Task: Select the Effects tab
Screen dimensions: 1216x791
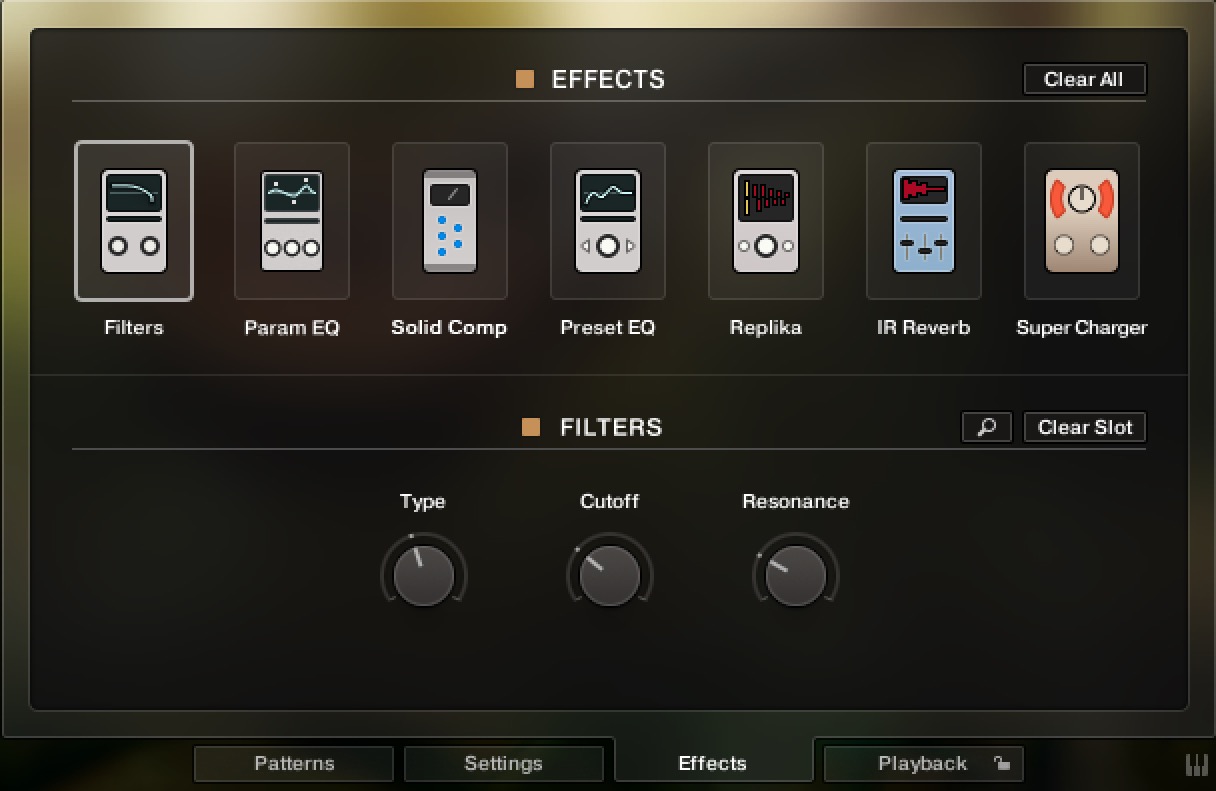Action: [x=713, y=762]
